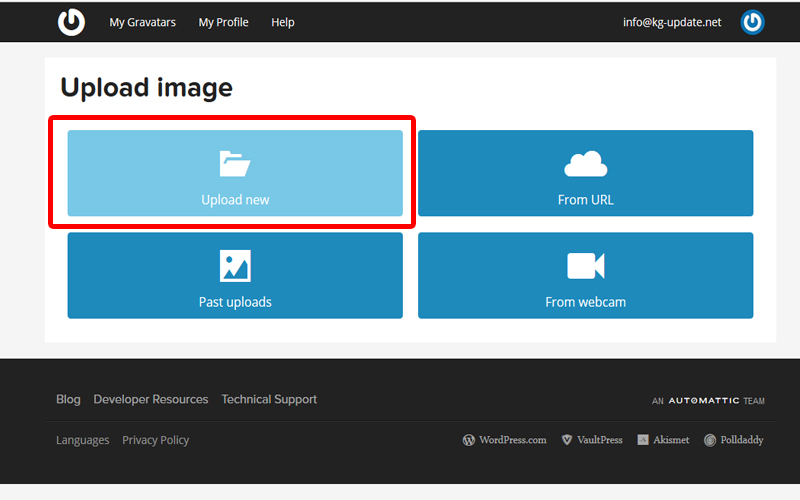Click the WordPress.com logo icon in footer
Image resolution: width=800 pixels, height=500 pixels.
tap(468, 440)
